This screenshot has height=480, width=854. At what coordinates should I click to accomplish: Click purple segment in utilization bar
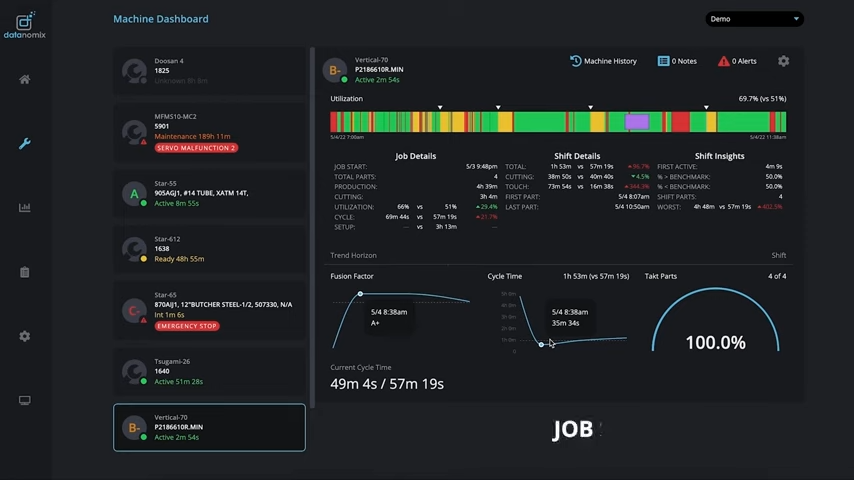[637, 122]
